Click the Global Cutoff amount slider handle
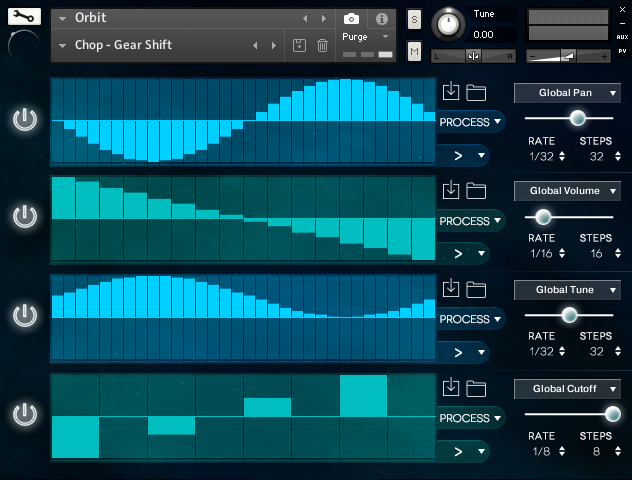632x480 pixels. [x=612, y=413]
